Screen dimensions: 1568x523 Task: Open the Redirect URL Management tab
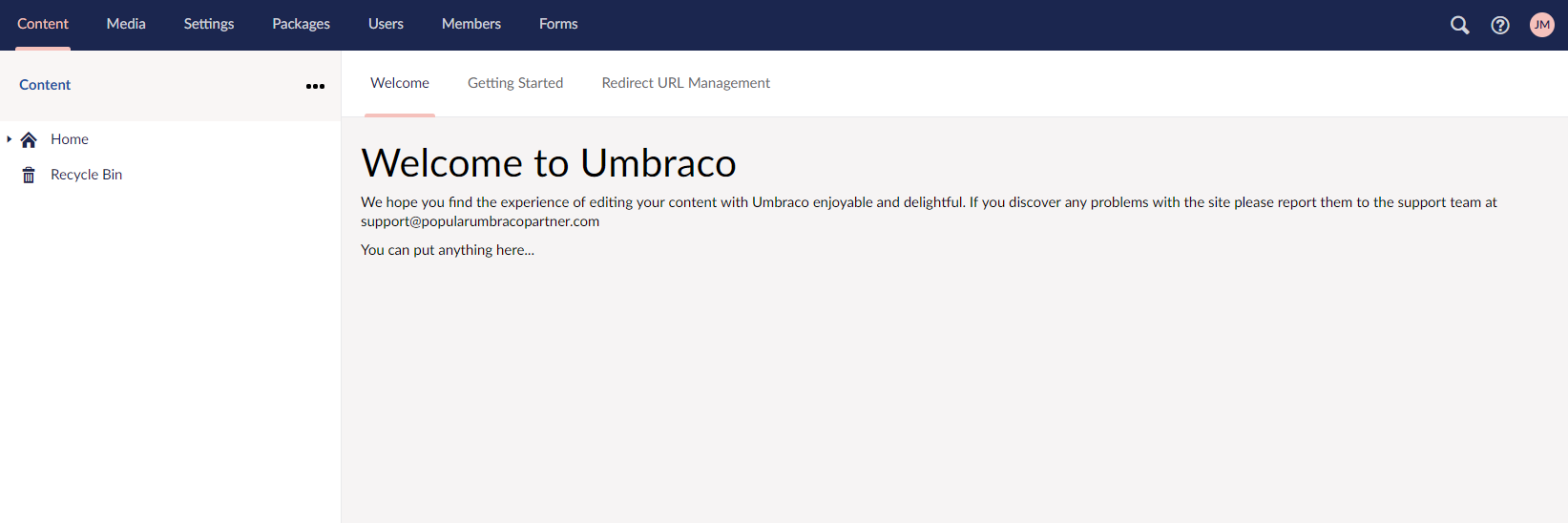[685, 83]
